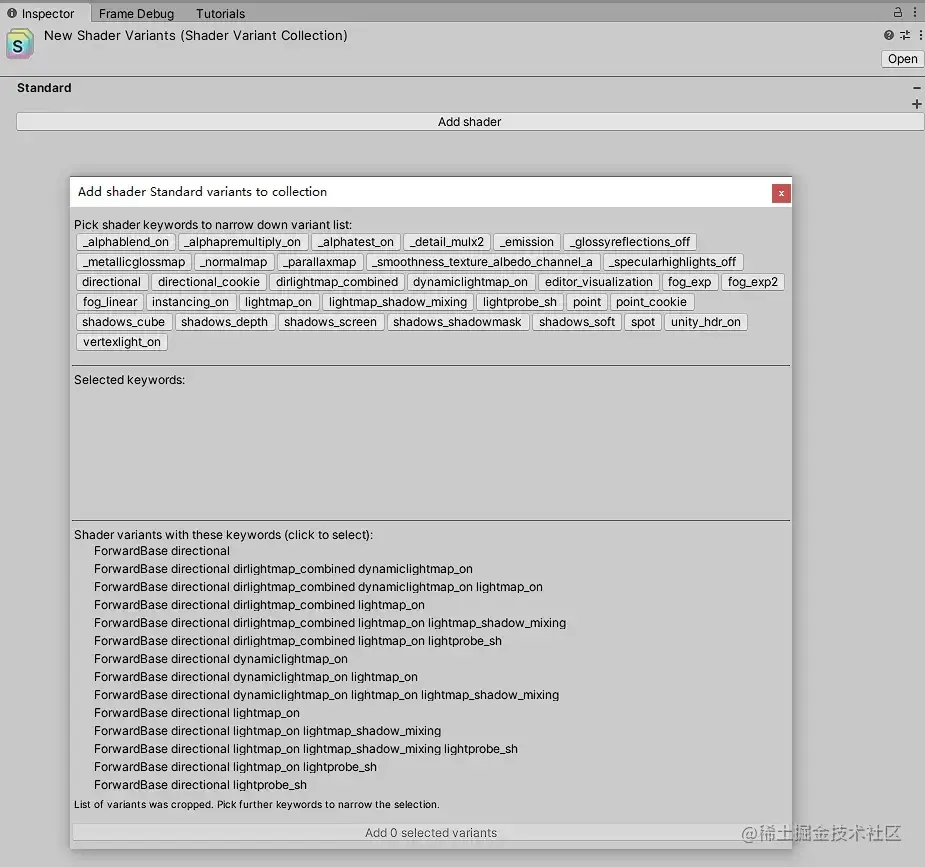This screenshot has width=925, height=867.
Task: Pick the shadows_screen keyword
Action: point(330,322)
